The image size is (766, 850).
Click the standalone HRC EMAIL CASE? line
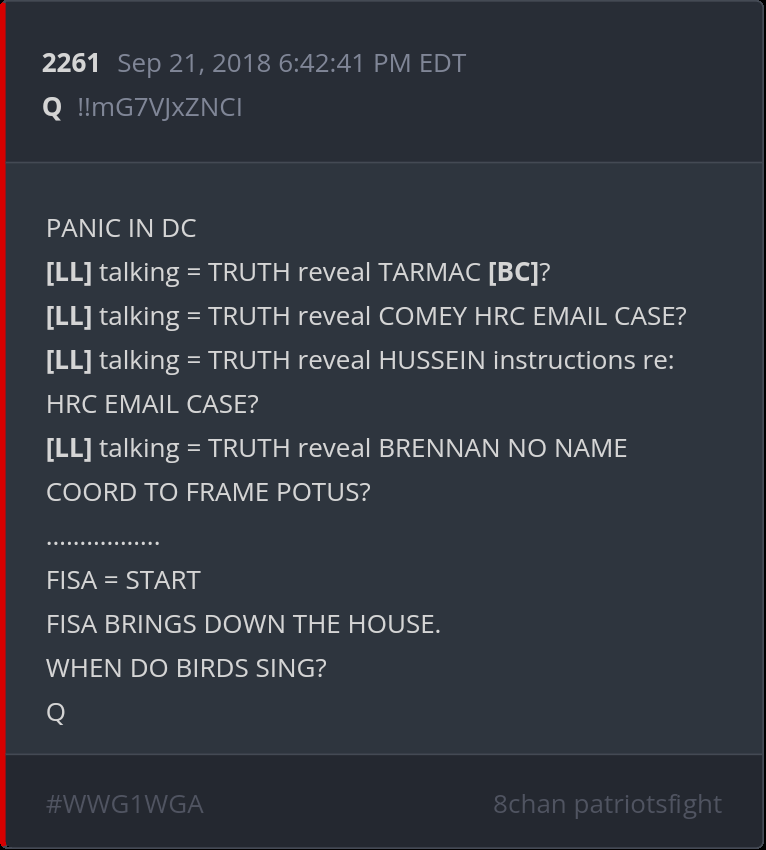[x=152, y=404]
